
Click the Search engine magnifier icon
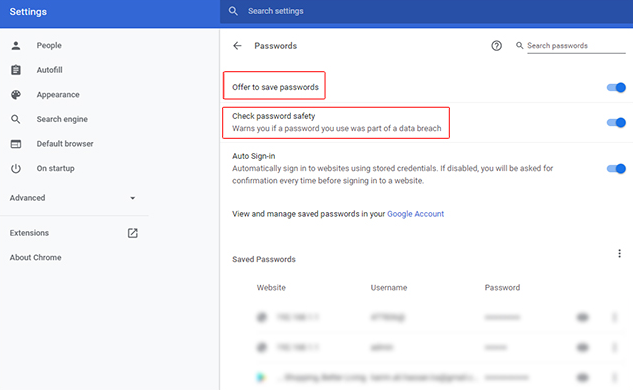(x=15, y=119)
